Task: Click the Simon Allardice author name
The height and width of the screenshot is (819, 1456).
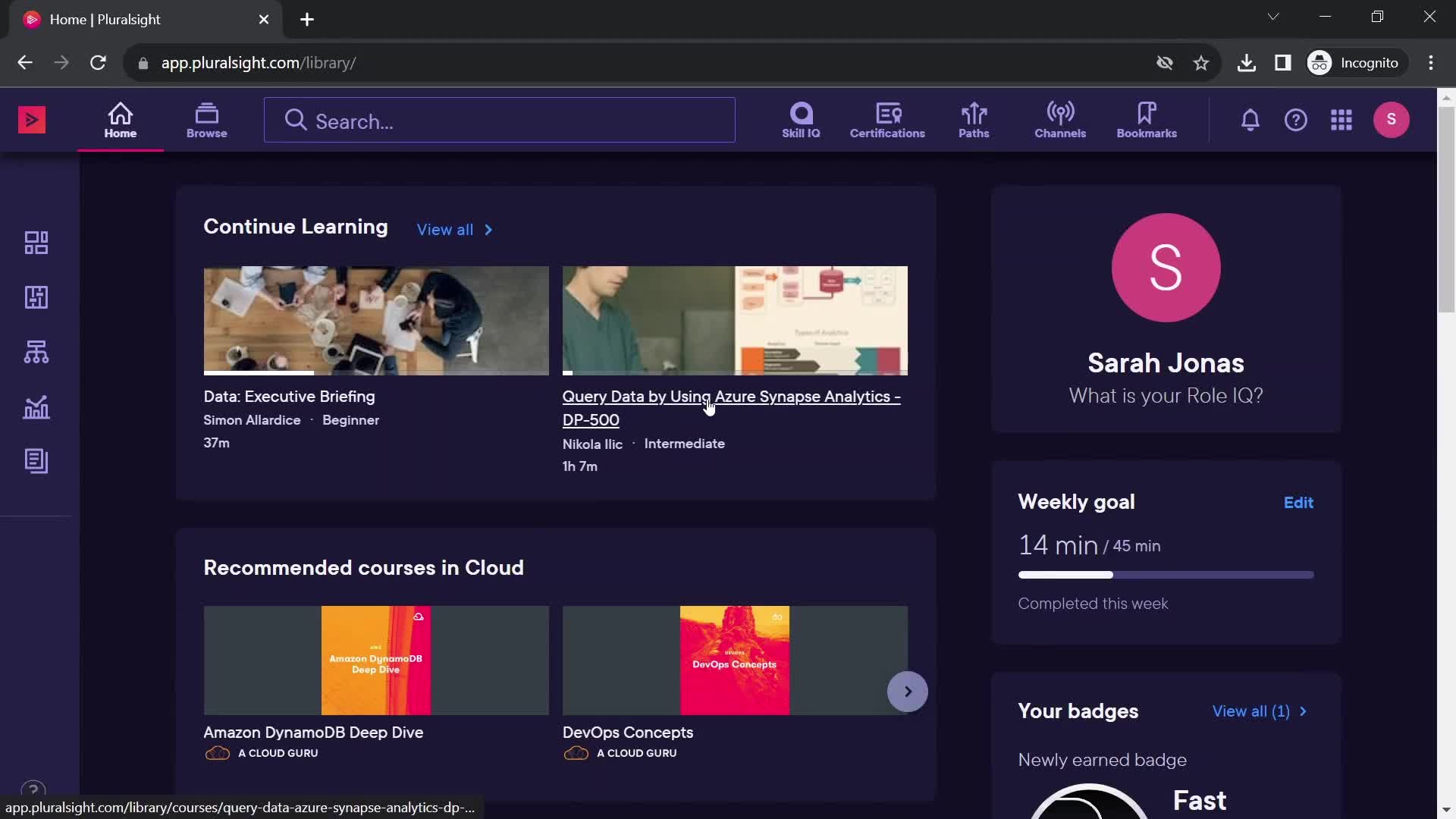Action: pos(252,420)
